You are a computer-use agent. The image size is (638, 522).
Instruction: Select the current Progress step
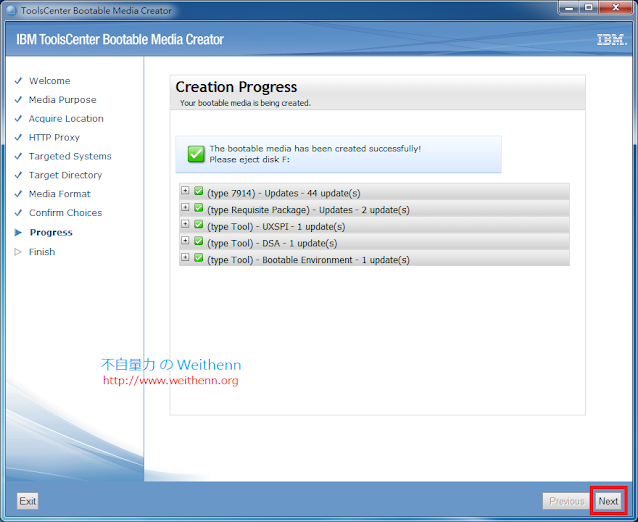coord(51,232)
